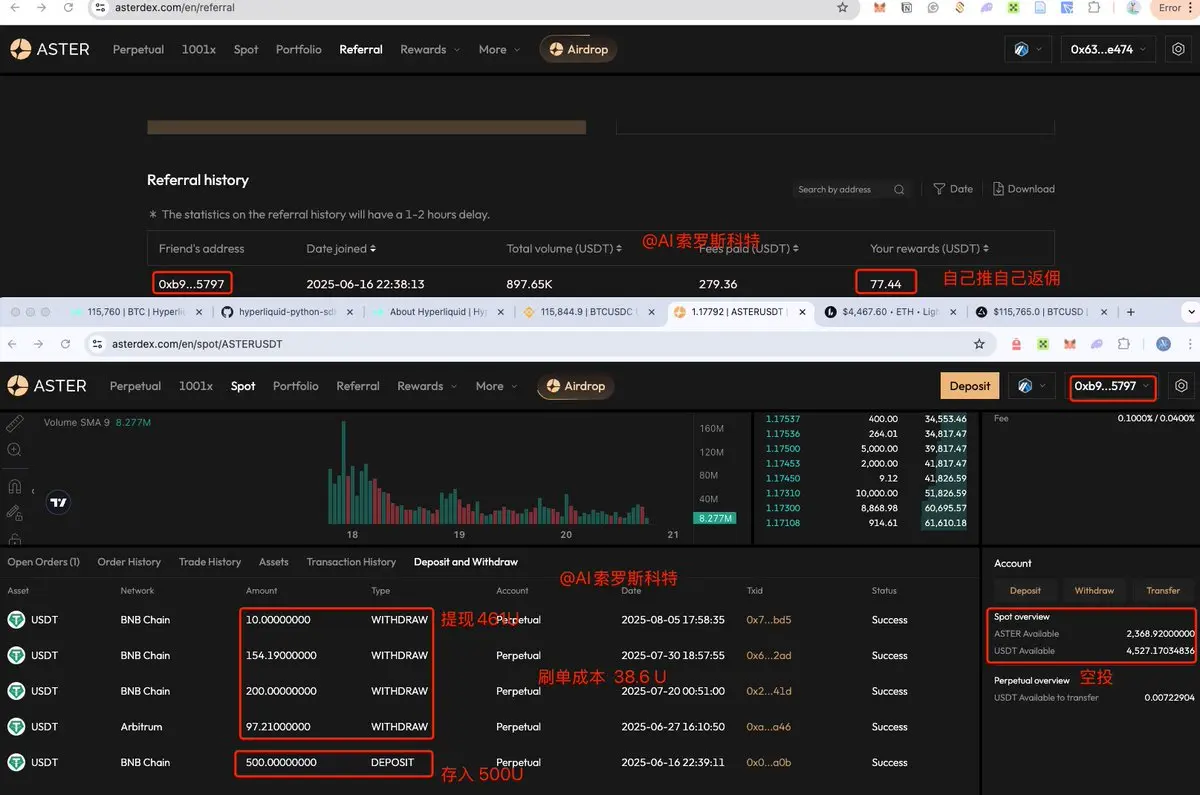Switch to the About Hyperliquid browser tab
The height and width of the screenshot is (795, 1200).
(438, 312)
